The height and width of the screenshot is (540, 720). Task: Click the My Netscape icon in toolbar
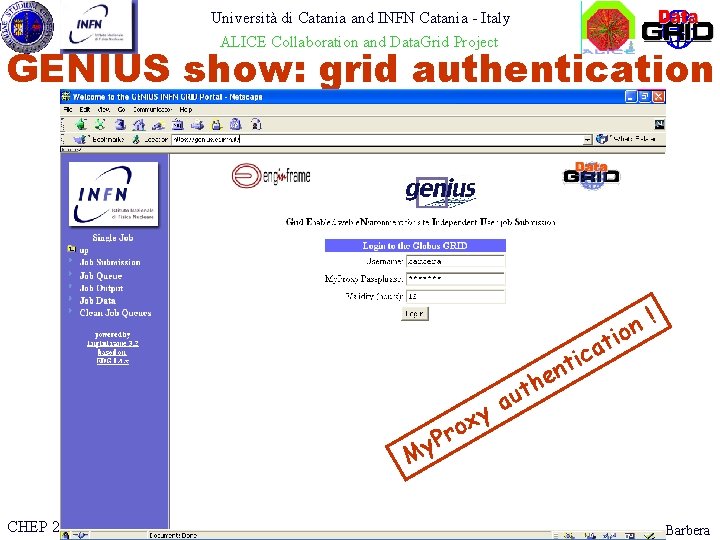point(178,124)
